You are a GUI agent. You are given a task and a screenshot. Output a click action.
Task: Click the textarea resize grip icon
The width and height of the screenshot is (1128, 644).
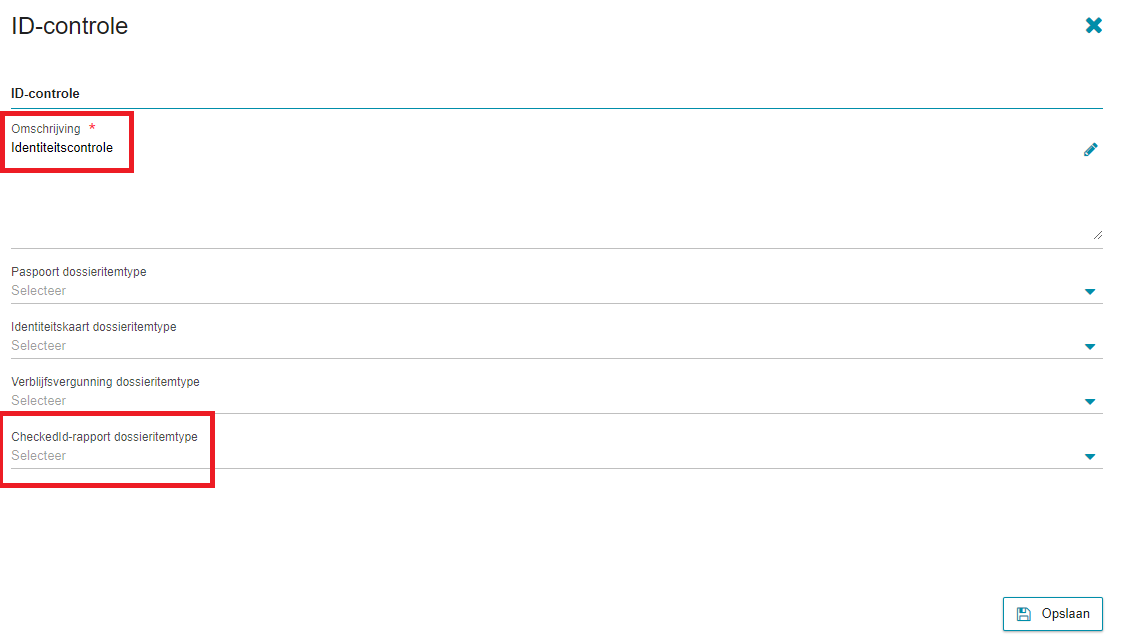click(x=1097, y=235)
